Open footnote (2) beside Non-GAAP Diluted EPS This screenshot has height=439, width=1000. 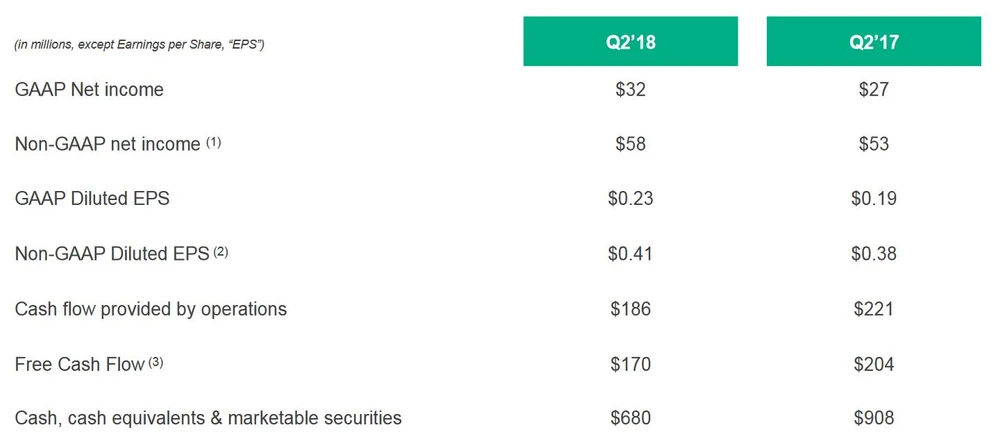coord(221,252)
